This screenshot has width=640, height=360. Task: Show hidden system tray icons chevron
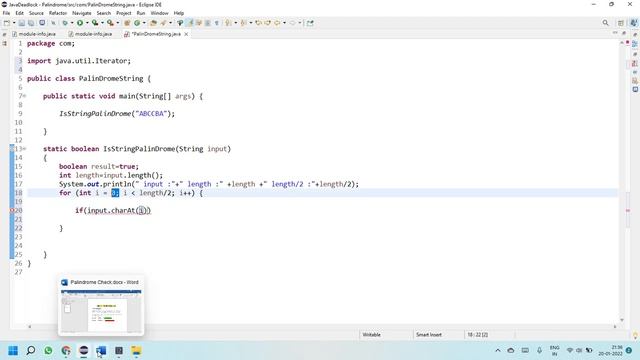498,350
